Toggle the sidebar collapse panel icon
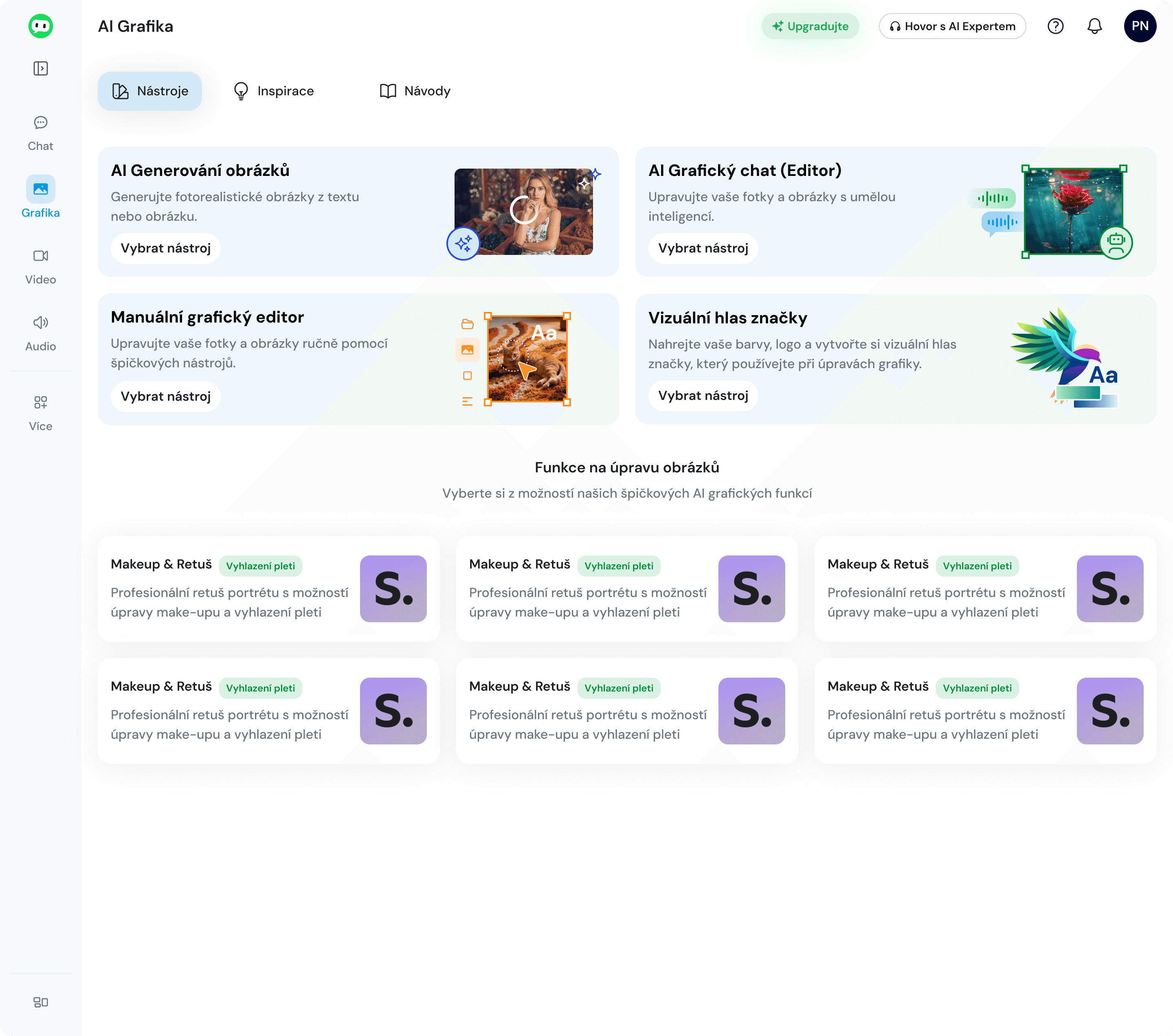This screenshot has height=1036, width=1173. click(40, 68)
